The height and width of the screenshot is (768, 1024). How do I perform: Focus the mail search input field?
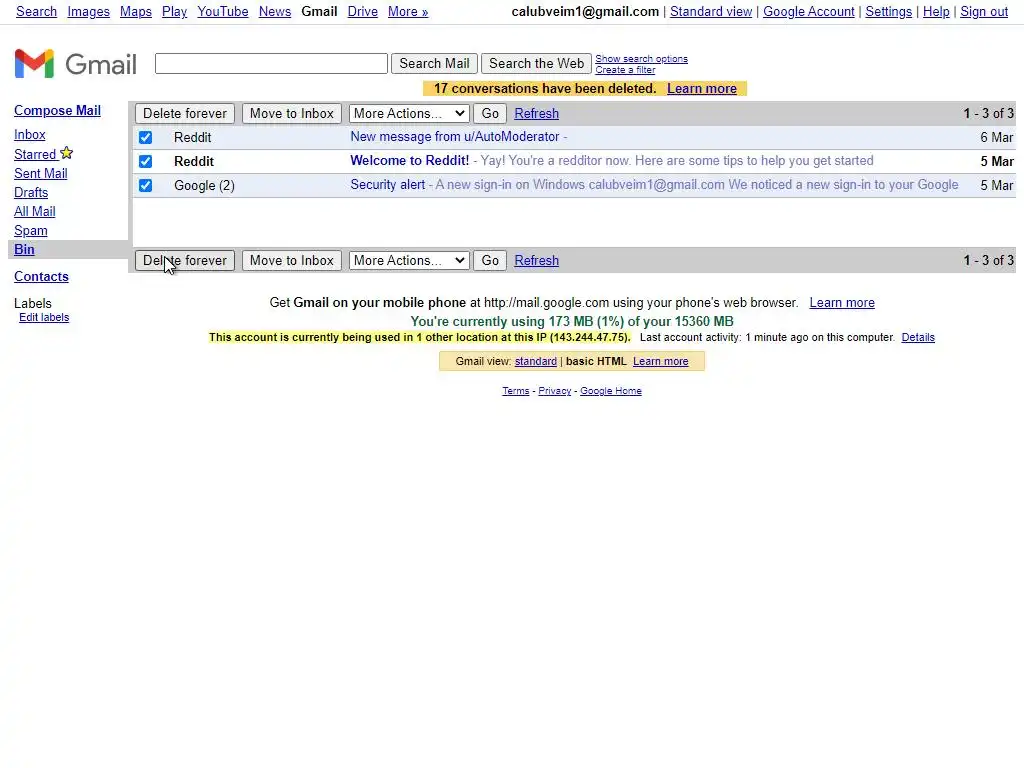(x=271, y=63)
